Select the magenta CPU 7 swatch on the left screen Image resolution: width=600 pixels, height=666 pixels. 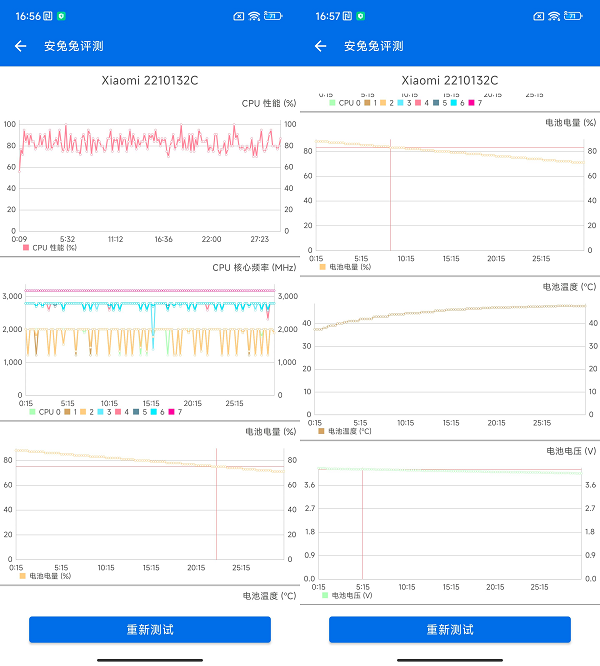pyautogui.click(x=172, y=412)
